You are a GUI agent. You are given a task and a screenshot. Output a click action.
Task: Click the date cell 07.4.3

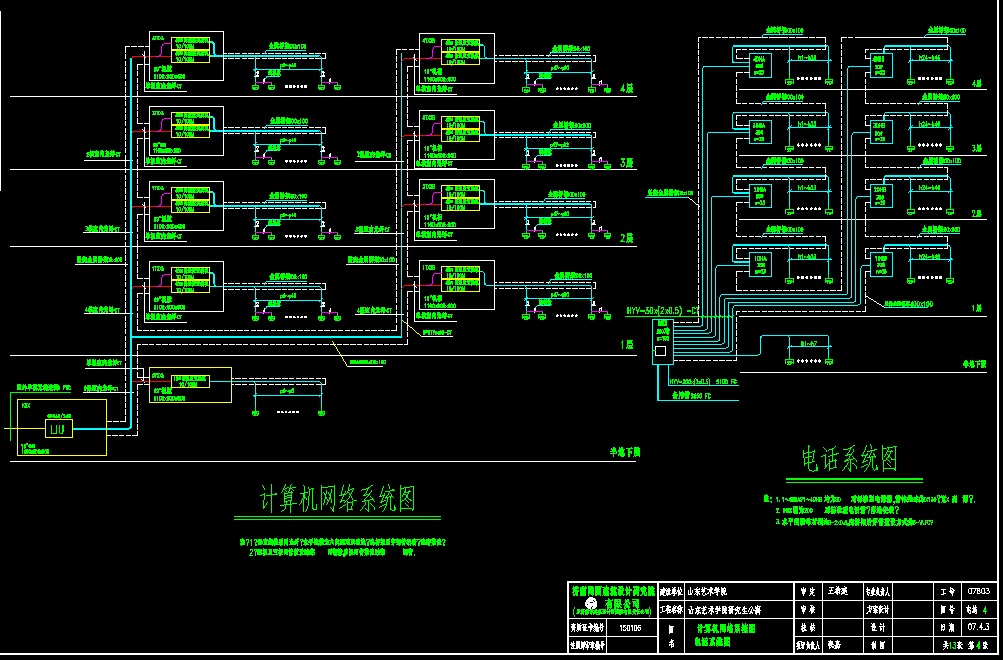coord(978,627)
